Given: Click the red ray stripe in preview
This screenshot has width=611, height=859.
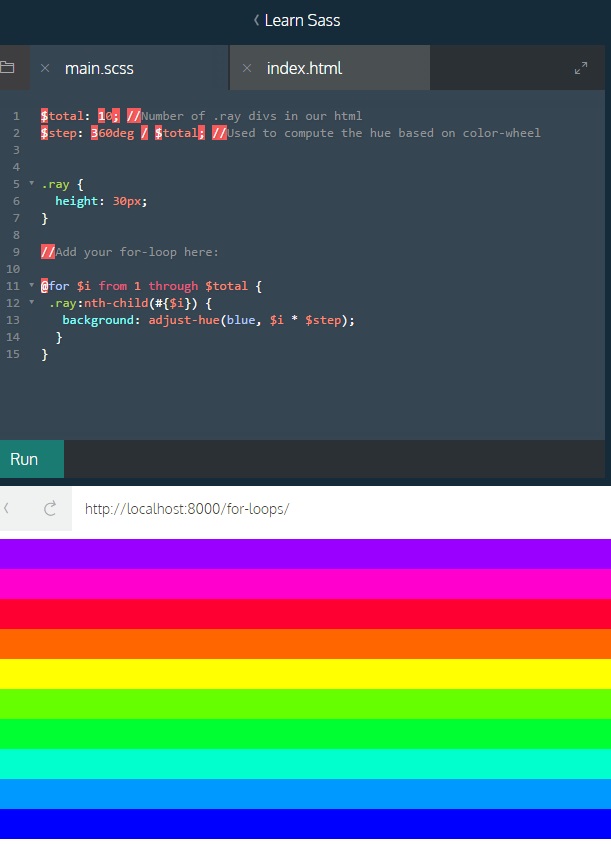Looking at the screenshot, I should click(x=305, y=614).
